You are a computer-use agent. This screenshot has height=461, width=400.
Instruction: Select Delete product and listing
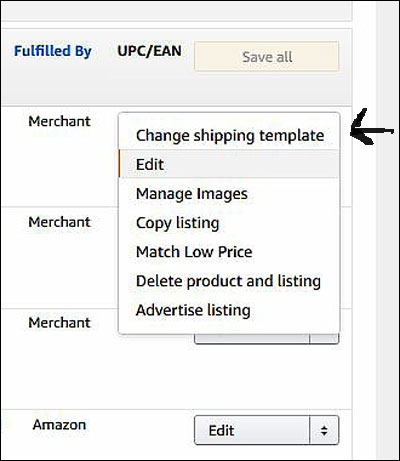point(229,281)
